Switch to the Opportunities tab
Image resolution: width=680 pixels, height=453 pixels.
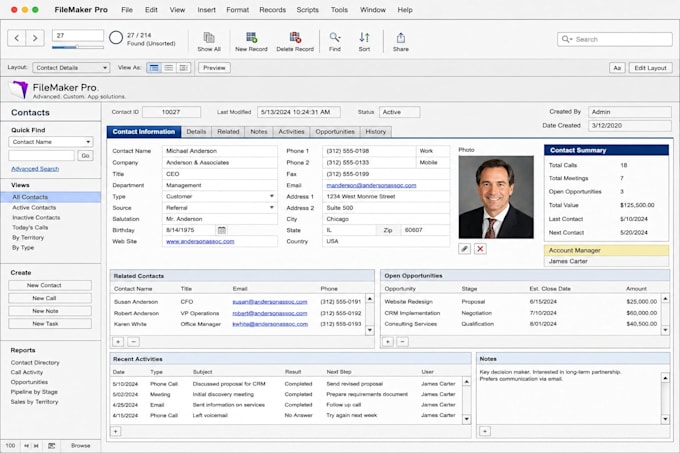(x=335, y=132)
